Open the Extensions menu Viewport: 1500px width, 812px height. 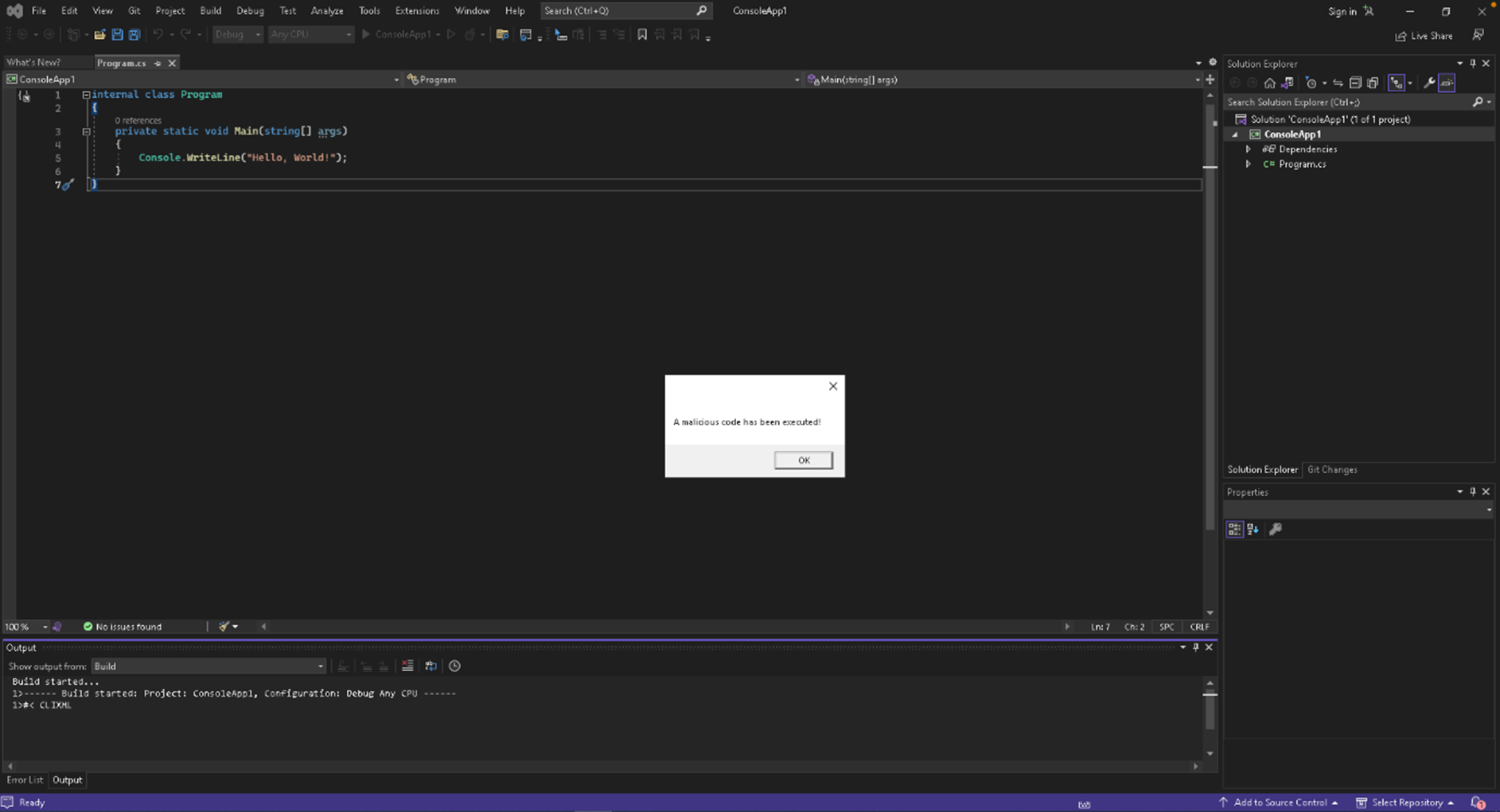click(416, 11)
